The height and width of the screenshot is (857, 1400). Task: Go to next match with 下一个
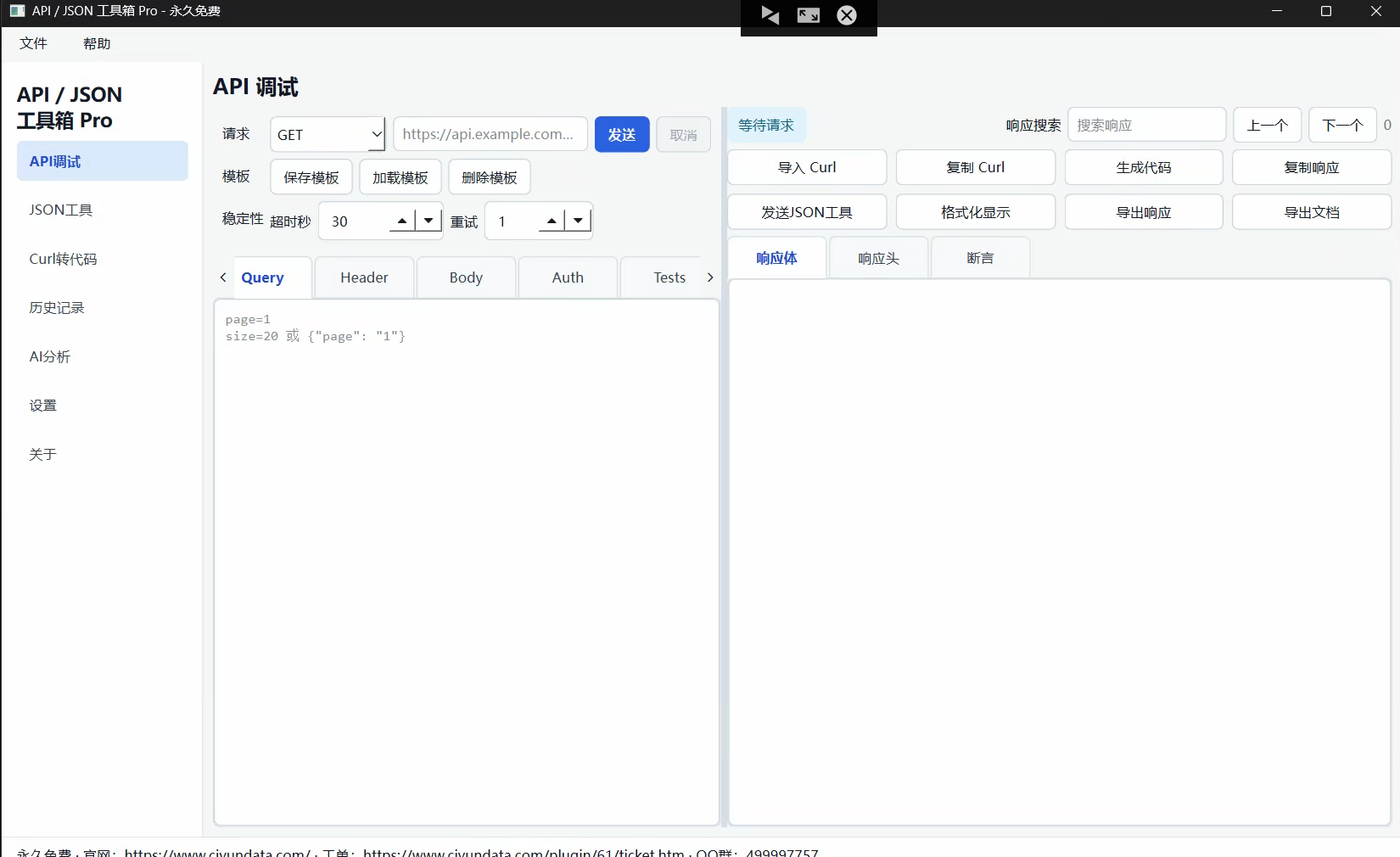click(x=1342, y=125)
